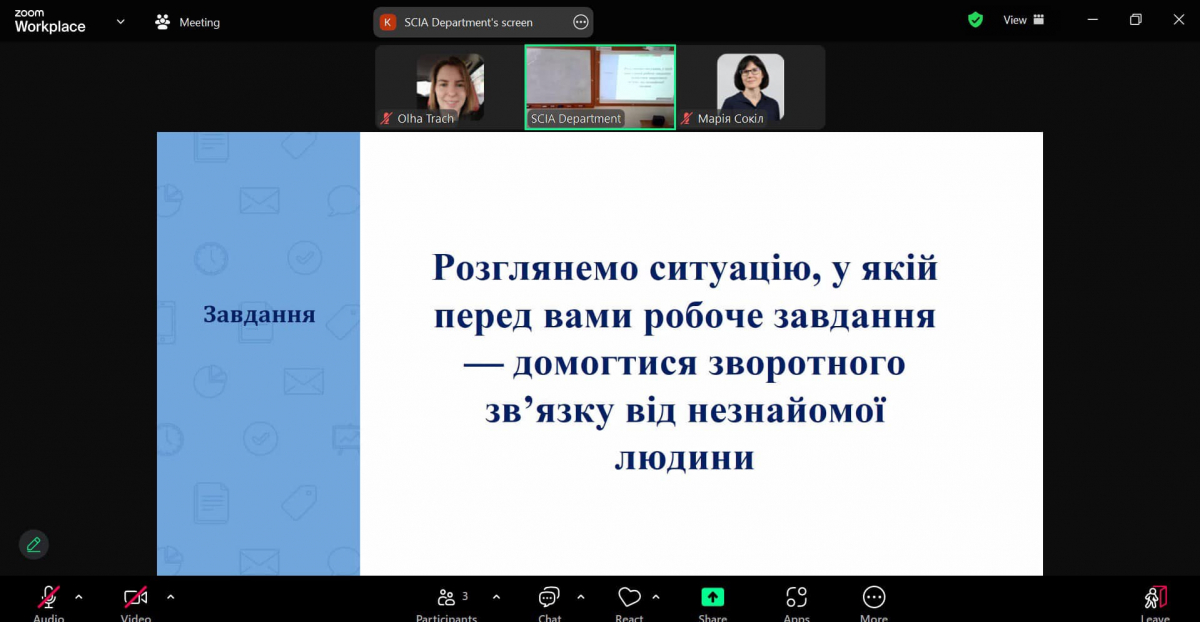Open audio settings chevron

[x=79, y=597]
